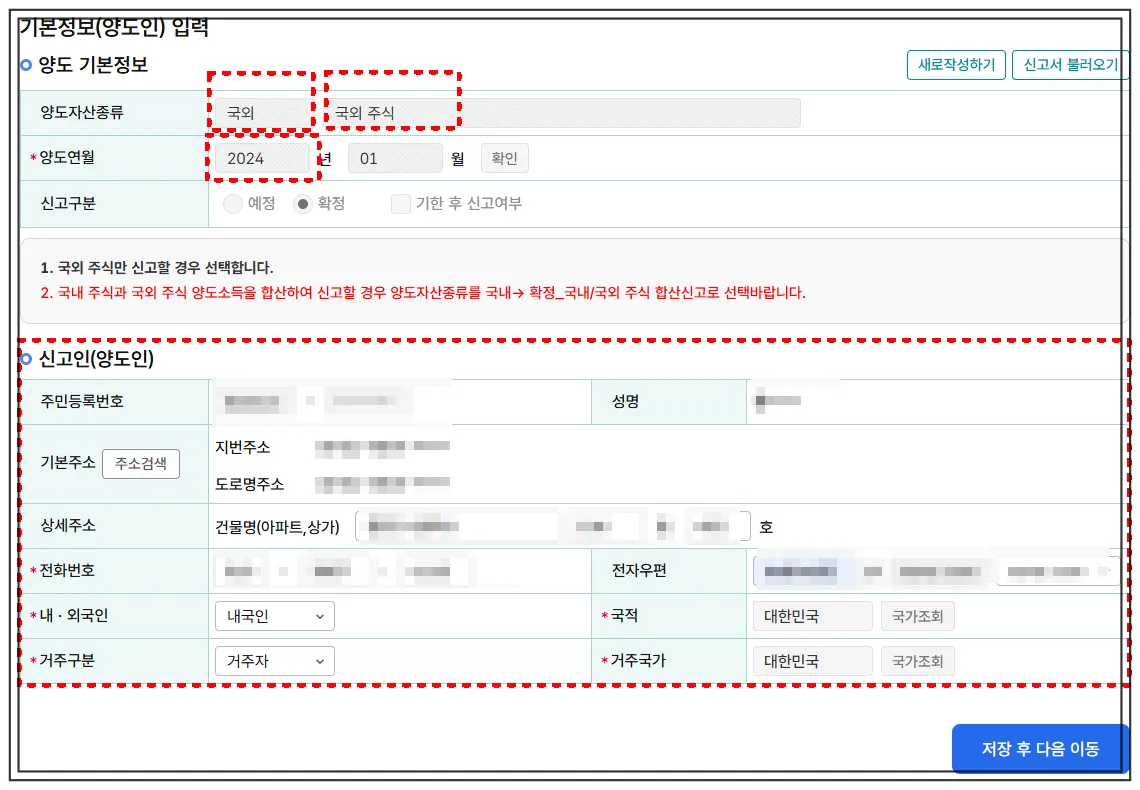The width and height of the screenshot is (1140, 790).
Task: Click the 대한민국 value beside 국적
Action: coord(812,616)
